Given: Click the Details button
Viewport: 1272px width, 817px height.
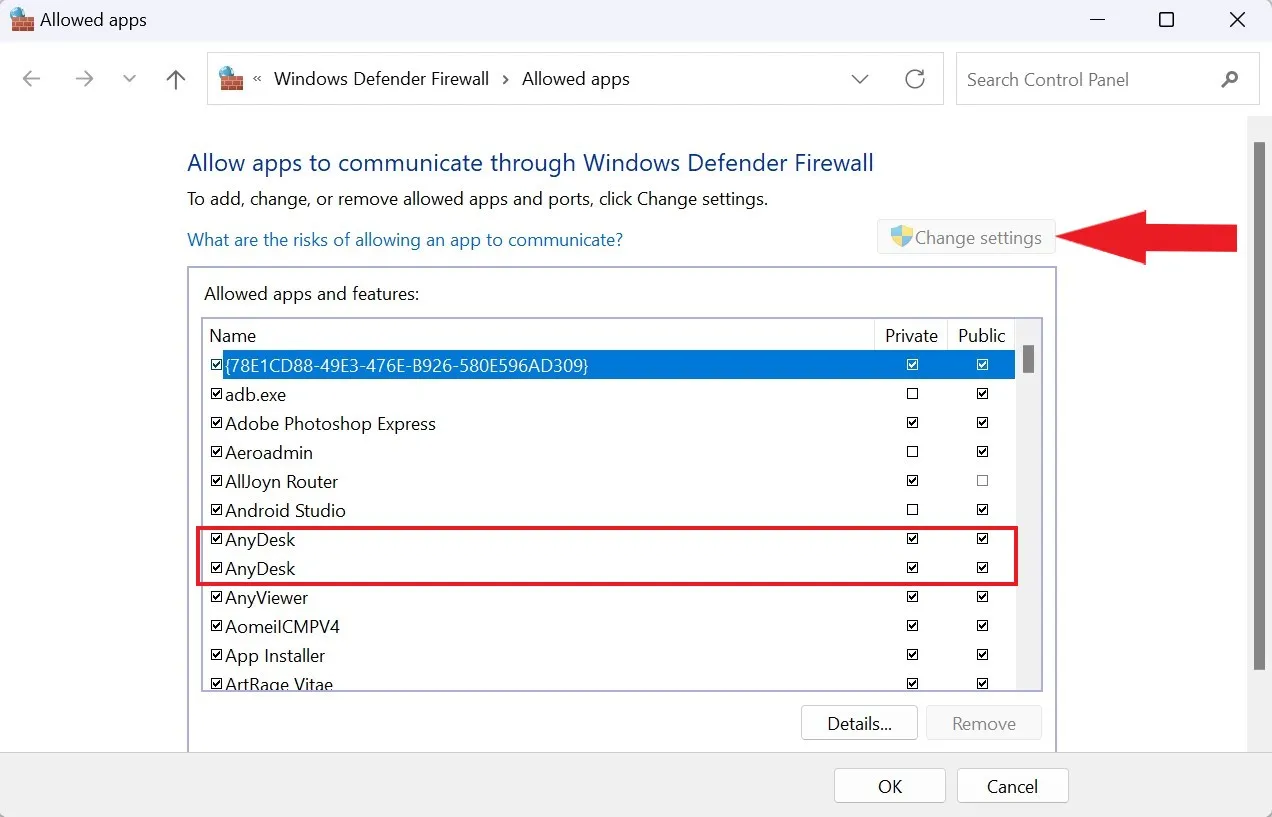Looking at the screenshot, I should coord(858,722).
